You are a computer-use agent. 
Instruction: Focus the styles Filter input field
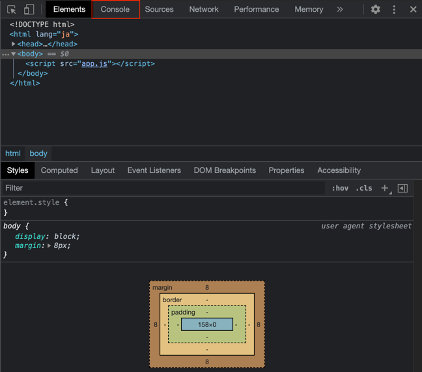pos(163,188)
